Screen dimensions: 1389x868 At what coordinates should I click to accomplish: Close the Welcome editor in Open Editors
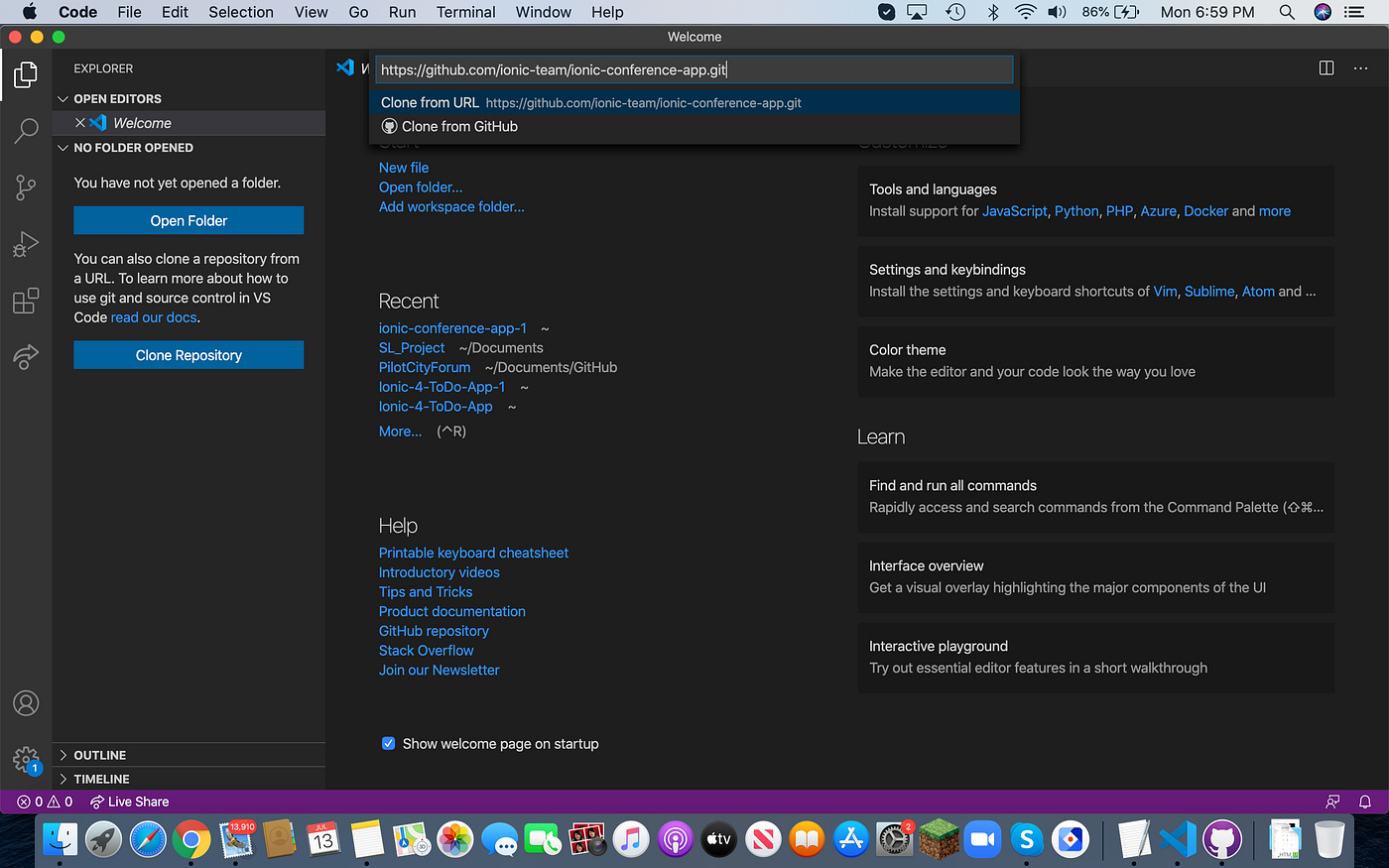pos(80,123)
